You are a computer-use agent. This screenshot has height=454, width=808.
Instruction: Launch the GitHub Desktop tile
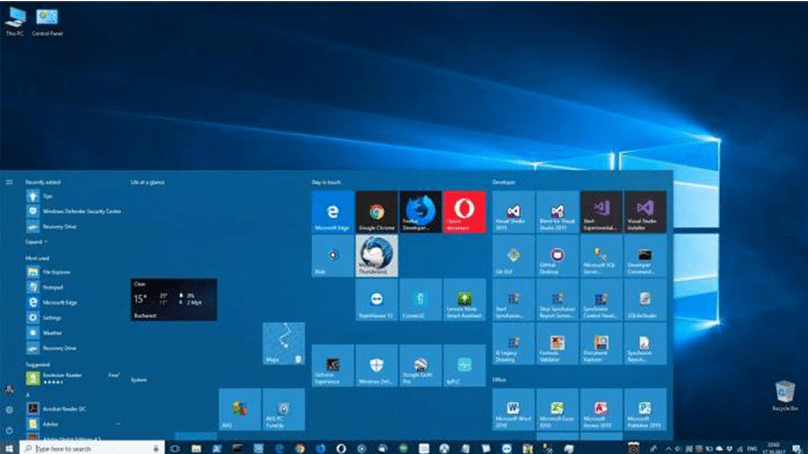pyautogui.click(x=557, y=255)
